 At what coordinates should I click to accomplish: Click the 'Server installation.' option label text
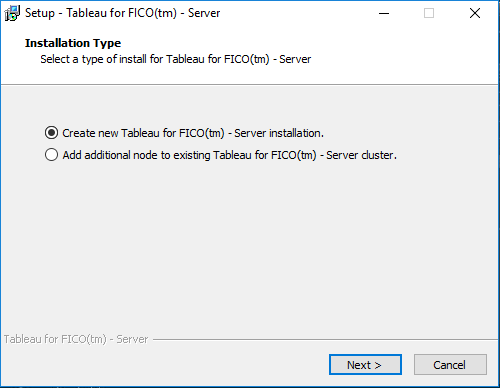(x=279, y=133)
